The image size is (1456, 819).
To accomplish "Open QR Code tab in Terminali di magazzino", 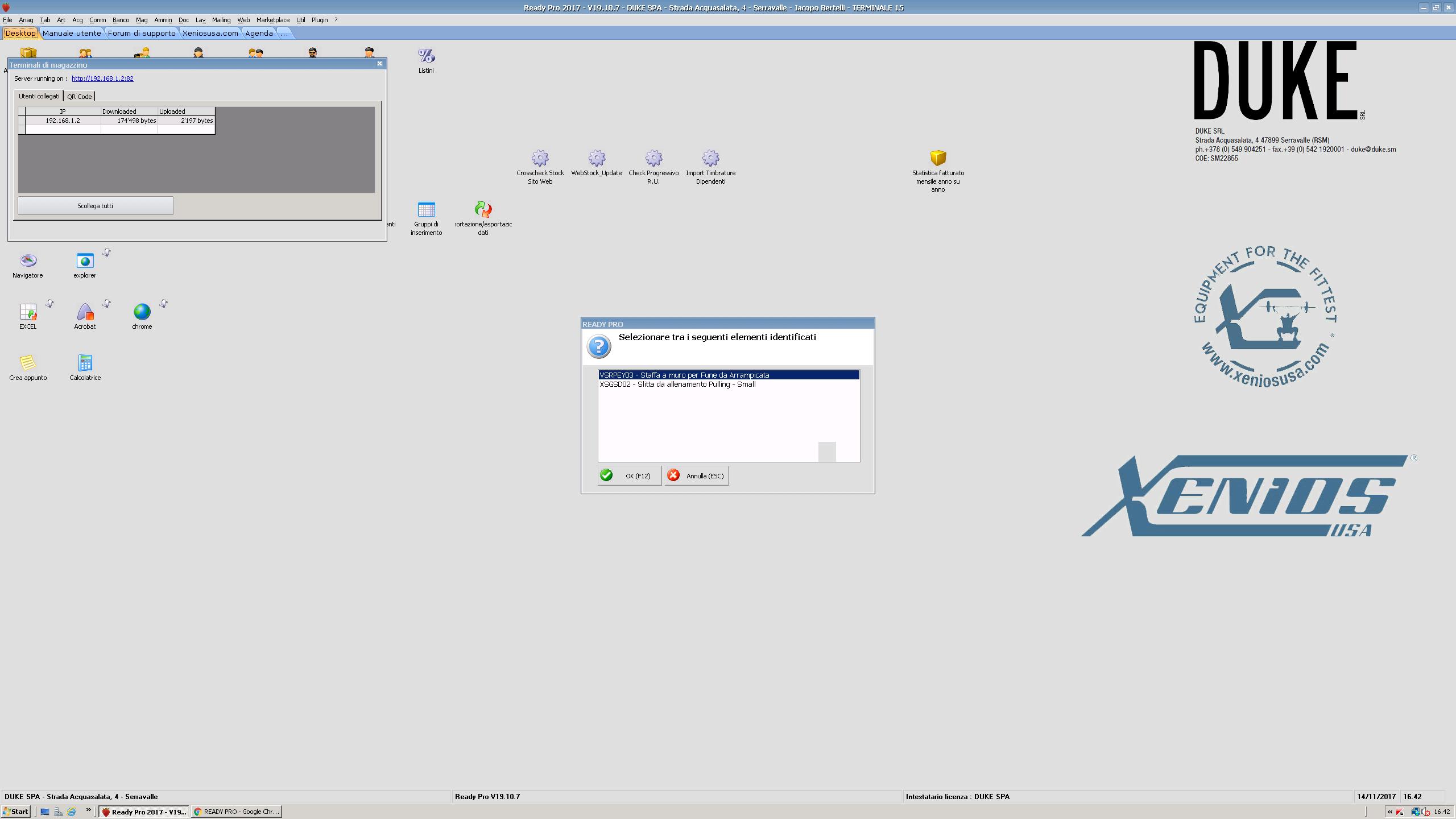I will (x=80, y=97).
